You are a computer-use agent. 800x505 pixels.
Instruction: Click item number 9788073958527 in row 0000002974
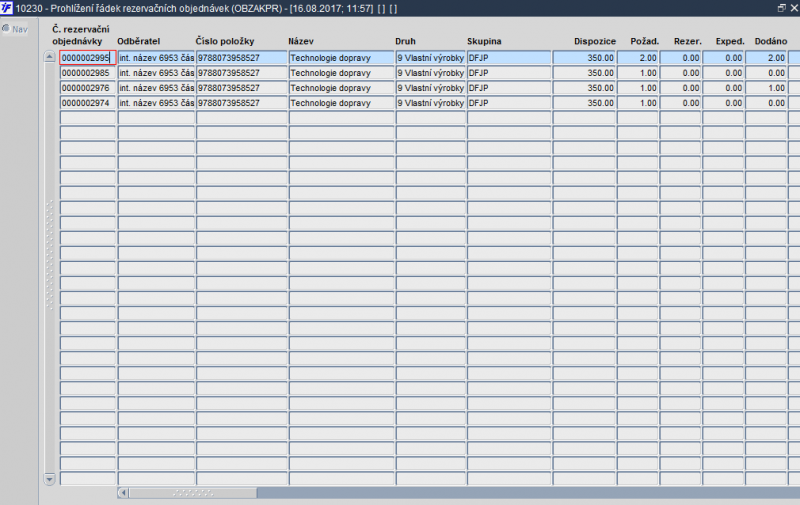coord(242,103)
